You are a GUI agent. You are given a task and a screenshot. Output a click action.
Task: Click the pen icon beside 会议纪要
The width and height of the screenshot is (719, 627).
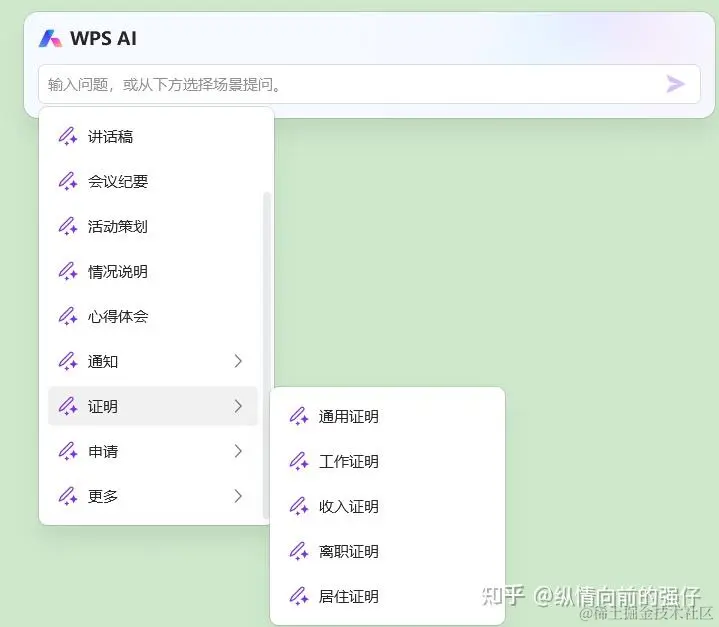[x=67, y=182]
